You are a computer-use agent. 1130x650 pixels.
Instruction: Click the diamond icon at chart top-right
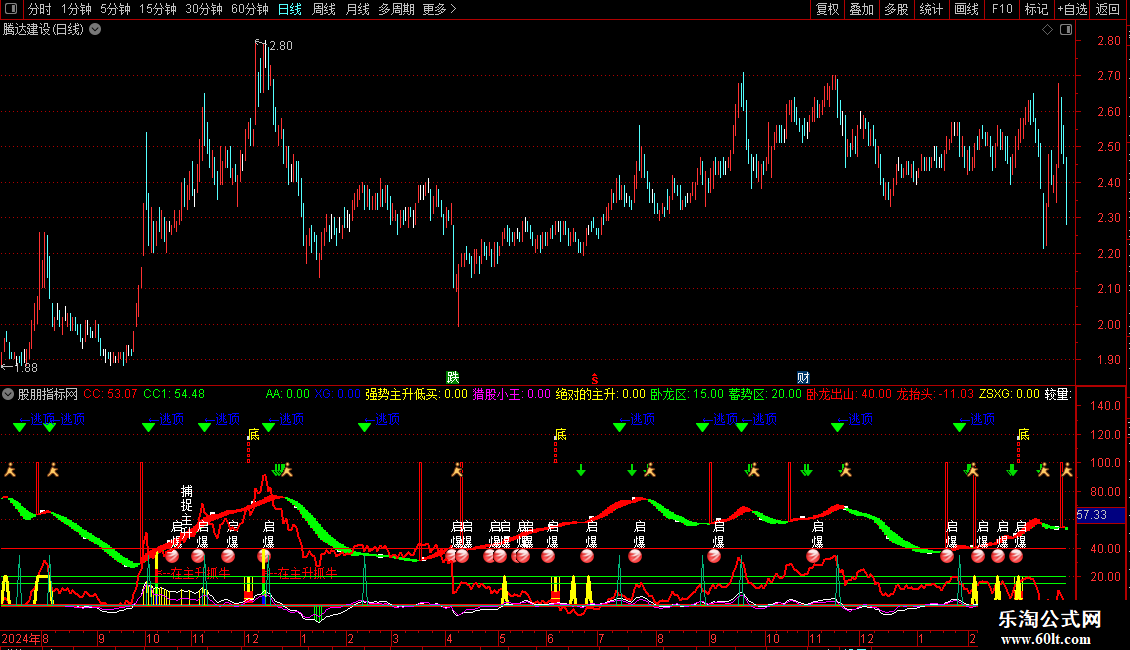(x=1047, y=30)
